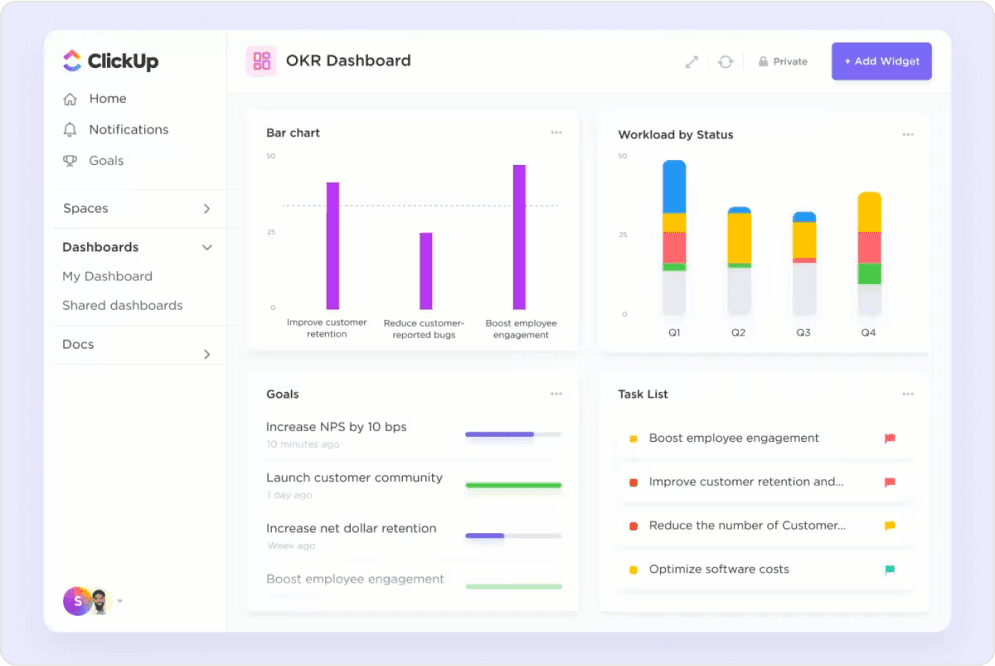995x666 pixels.
Task: Click status square of Improve customer retention task
Action: point(633,483)
